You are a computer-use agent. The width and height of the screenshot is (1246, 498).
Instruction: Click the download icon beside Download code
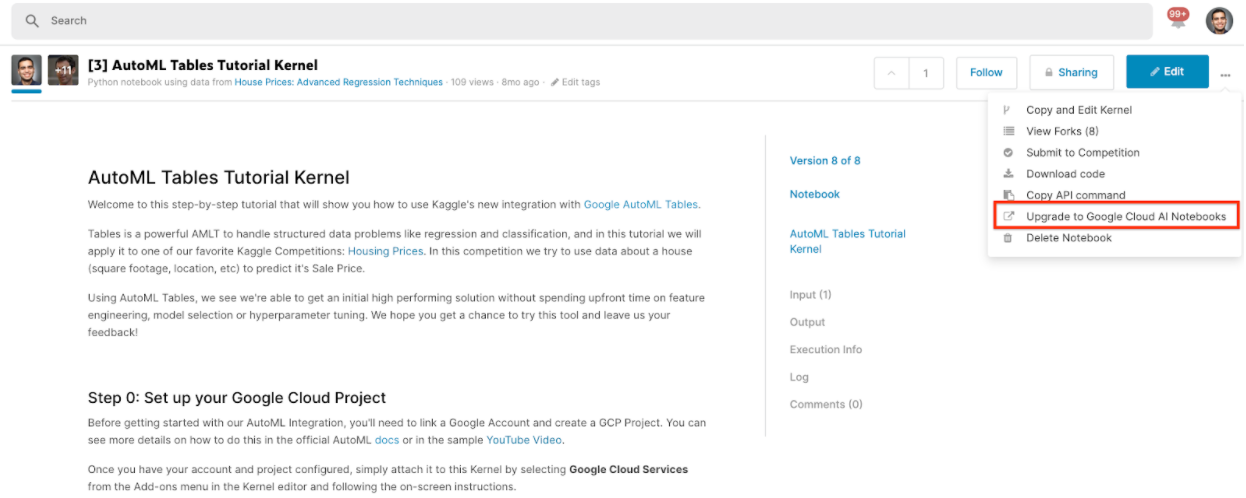coord(1007,174)
